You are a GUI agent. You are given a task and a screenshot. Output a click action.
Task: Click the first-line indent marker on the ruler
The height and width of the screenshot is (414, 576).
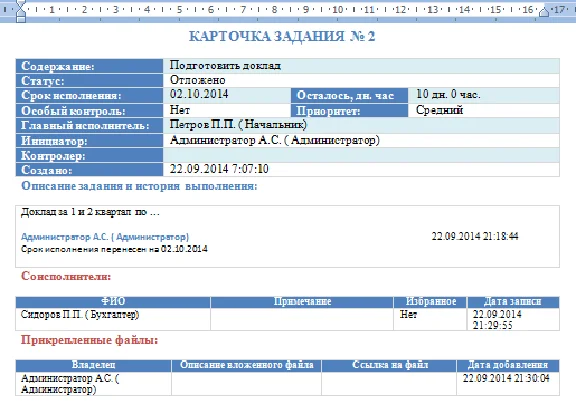(x=21, y=4)
